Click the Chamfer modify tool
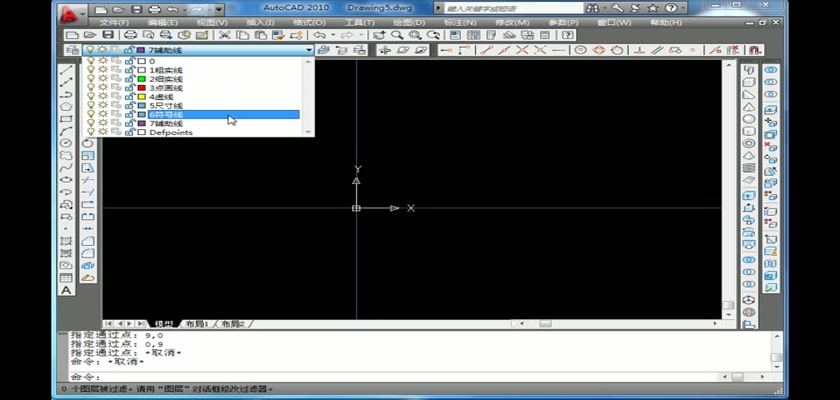 (88, 240)
